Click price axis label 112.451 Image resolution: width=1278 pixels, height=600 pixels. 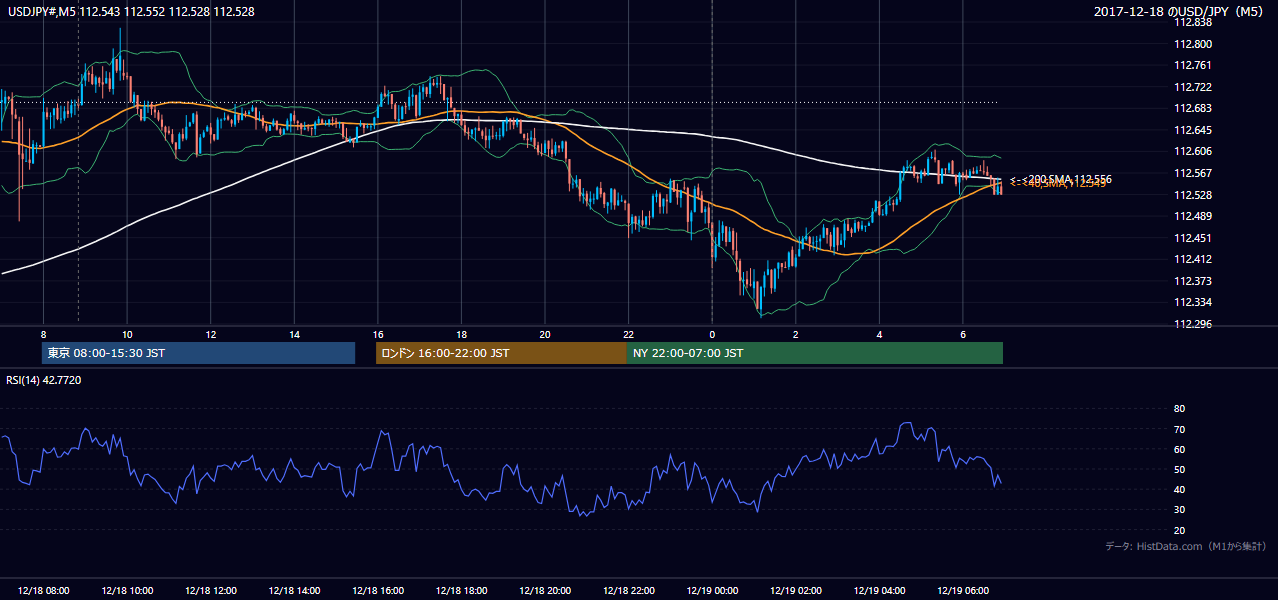(1194, 238)
